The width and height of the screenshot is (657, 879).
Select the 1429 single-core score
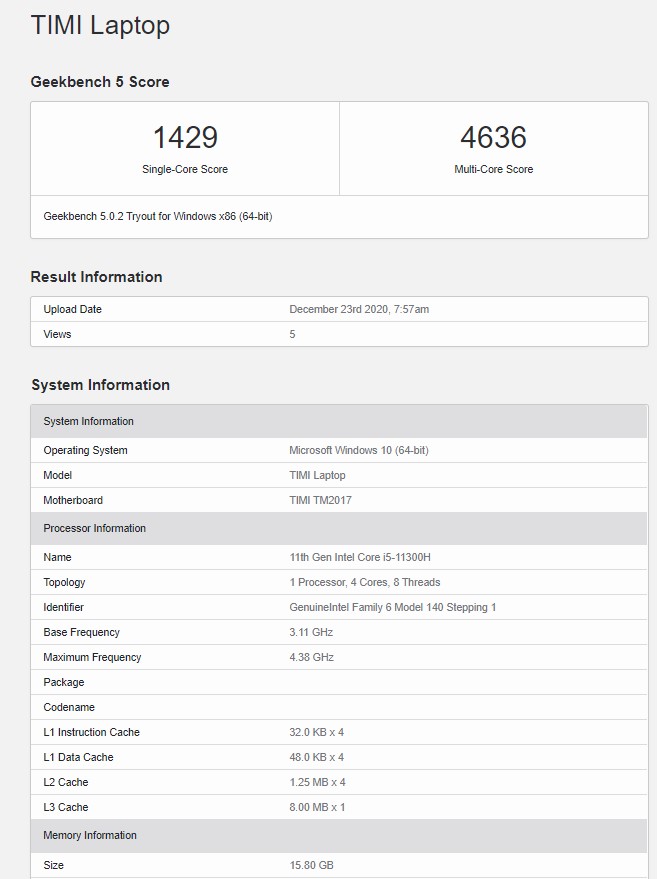(185, 137)
